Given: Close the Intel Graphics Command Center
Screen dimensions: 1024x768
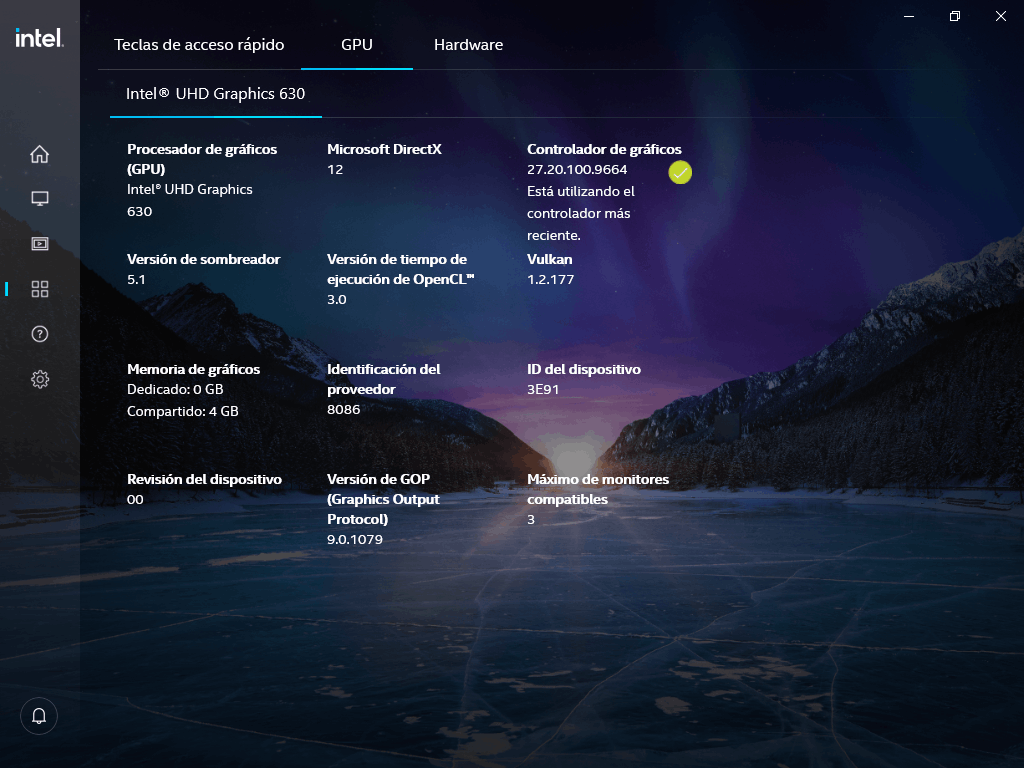Looking at the screenshot, I should tap(1000, 16).
